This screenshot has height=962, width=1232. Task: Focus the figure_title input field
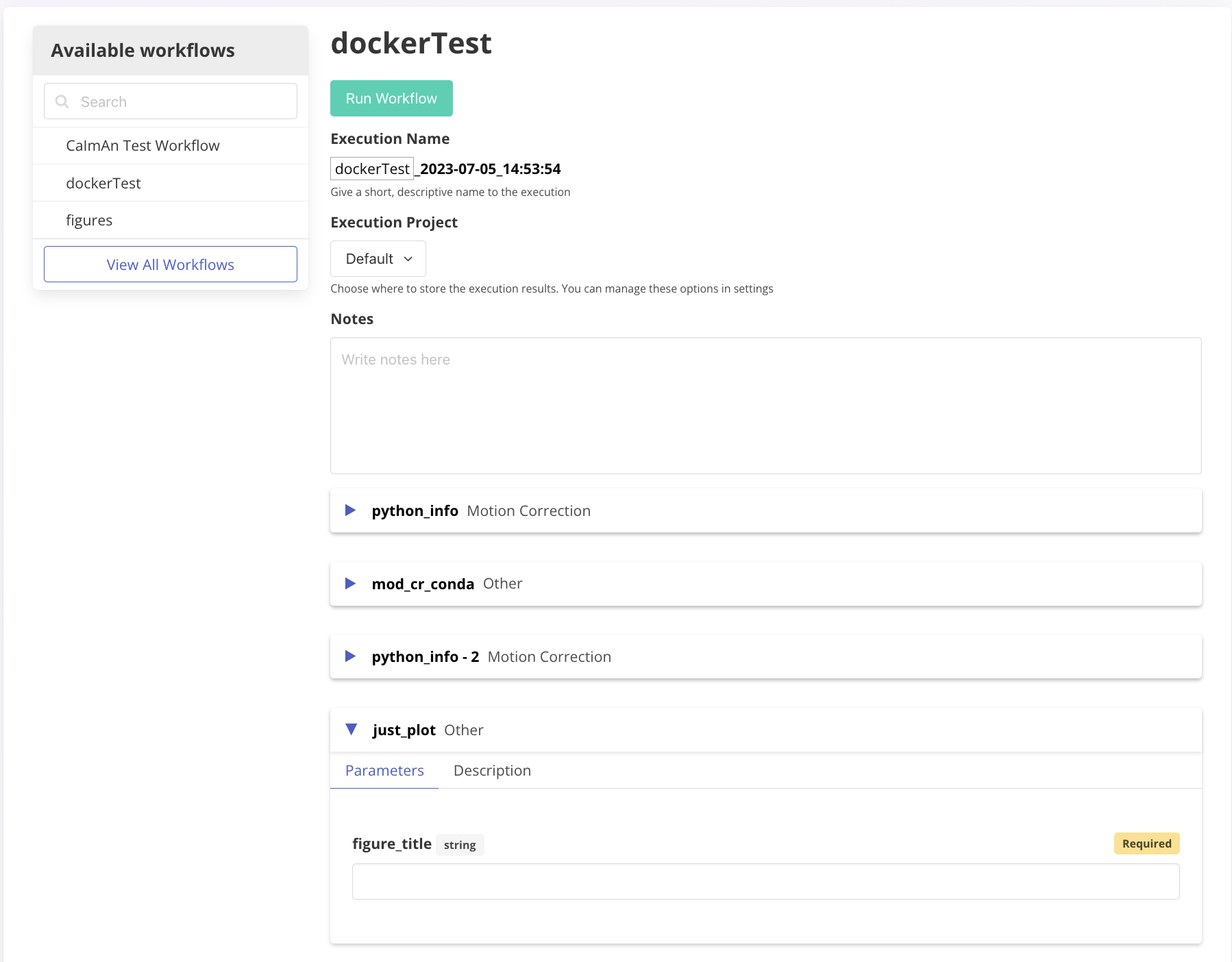(765, 882)
